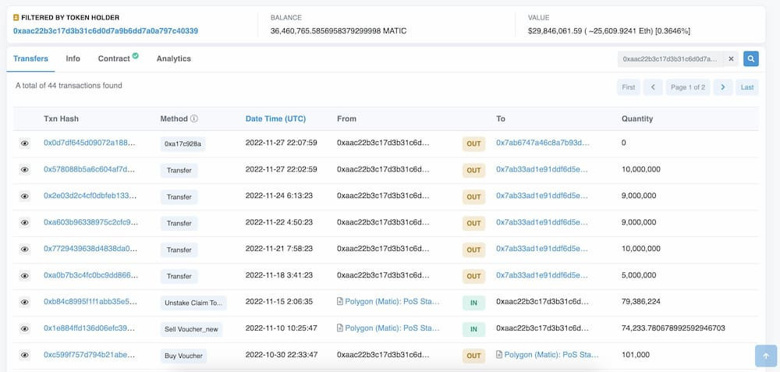Click the OUT badge on the 2022-11-24 row
Image resolution: width=780 pixels, height=372 pixels.
(474, 197)
